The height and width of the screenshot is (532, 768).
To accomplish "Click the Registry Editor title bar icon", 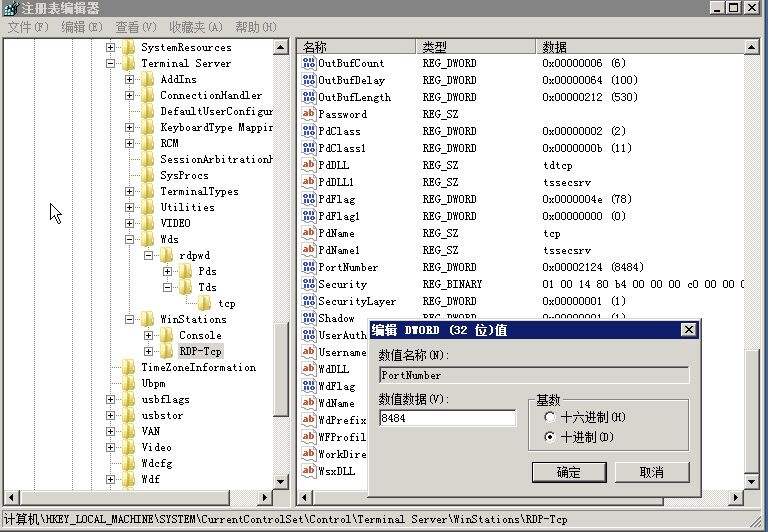I will (10, 8).
